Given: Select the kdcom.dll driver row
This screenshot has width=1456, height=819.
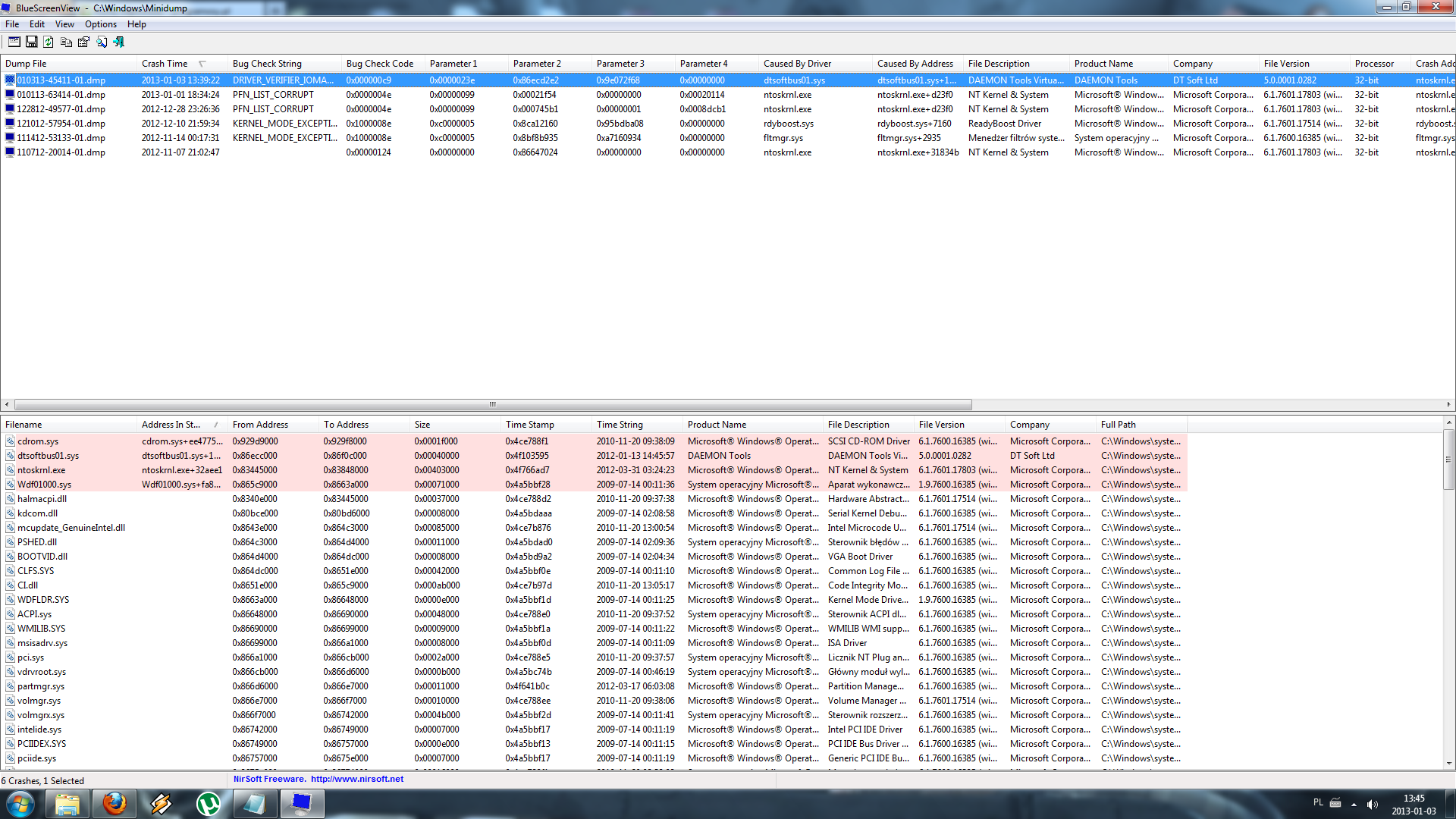Looking at the screenshot, I should pos(594,513).
